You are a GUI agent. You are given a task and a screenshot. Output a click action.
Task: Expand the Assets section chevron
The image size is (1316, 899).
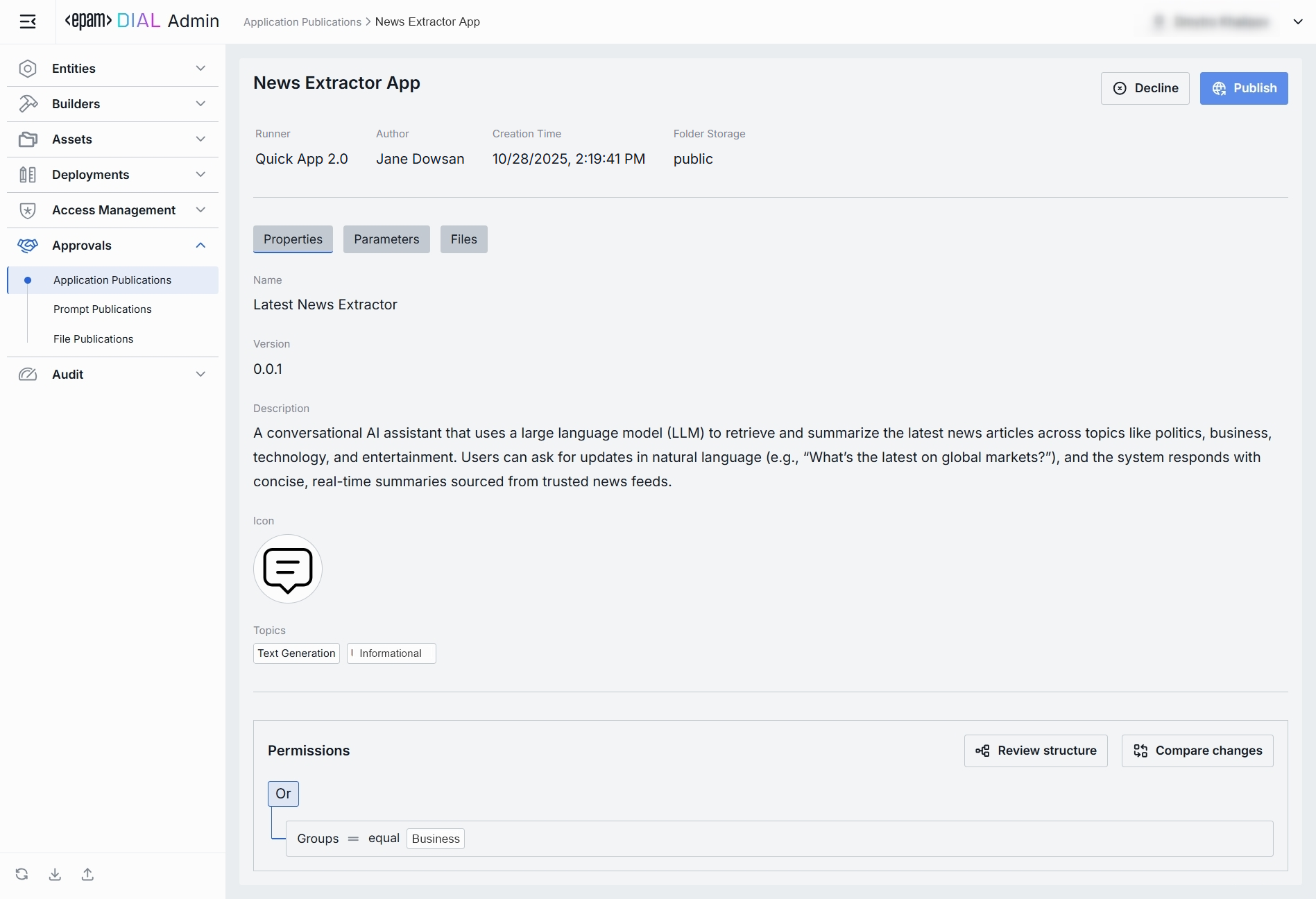click(200, 139)
